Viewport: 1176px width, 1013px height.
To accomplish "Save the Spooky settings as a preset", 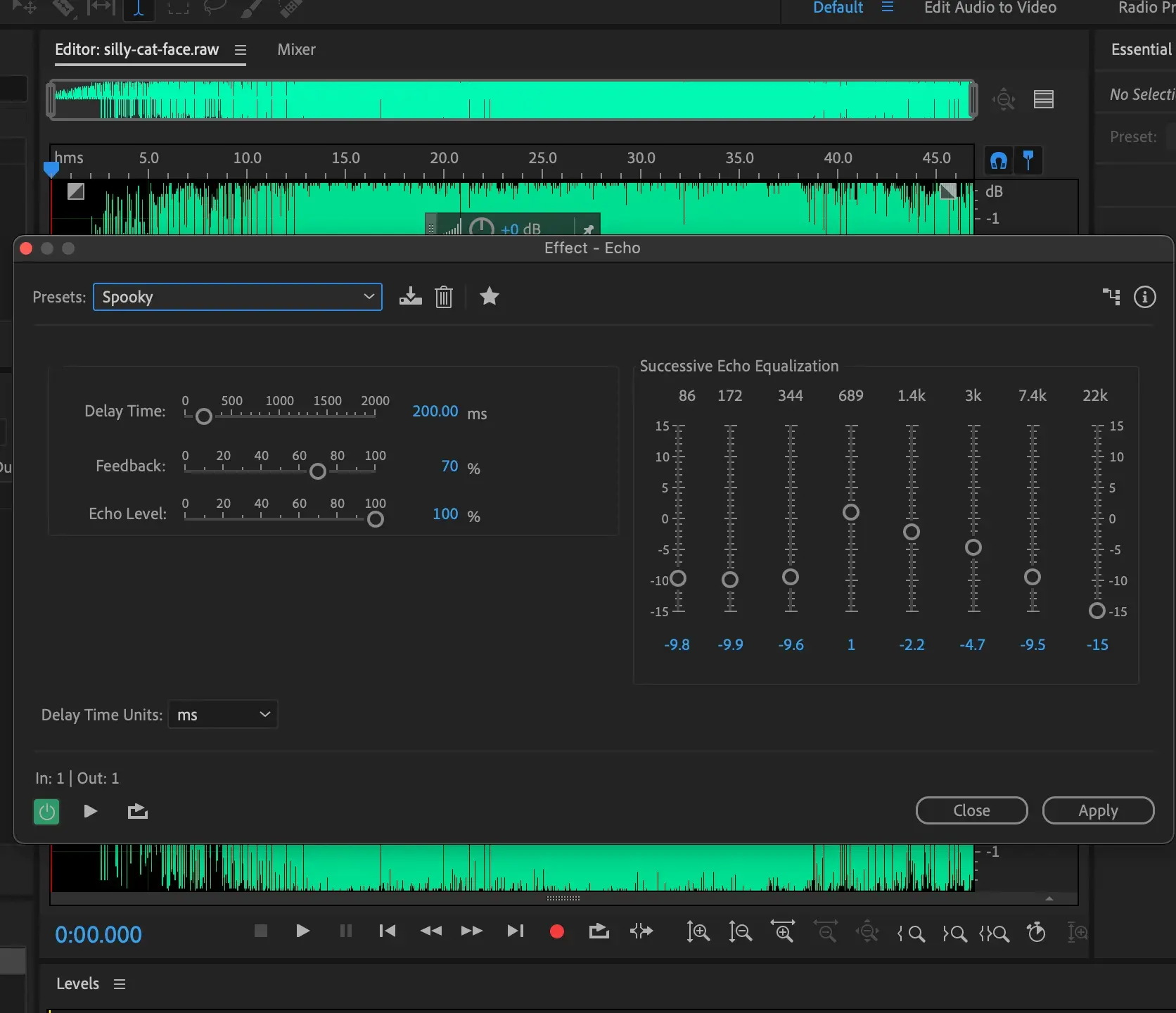I will (411, 297).
